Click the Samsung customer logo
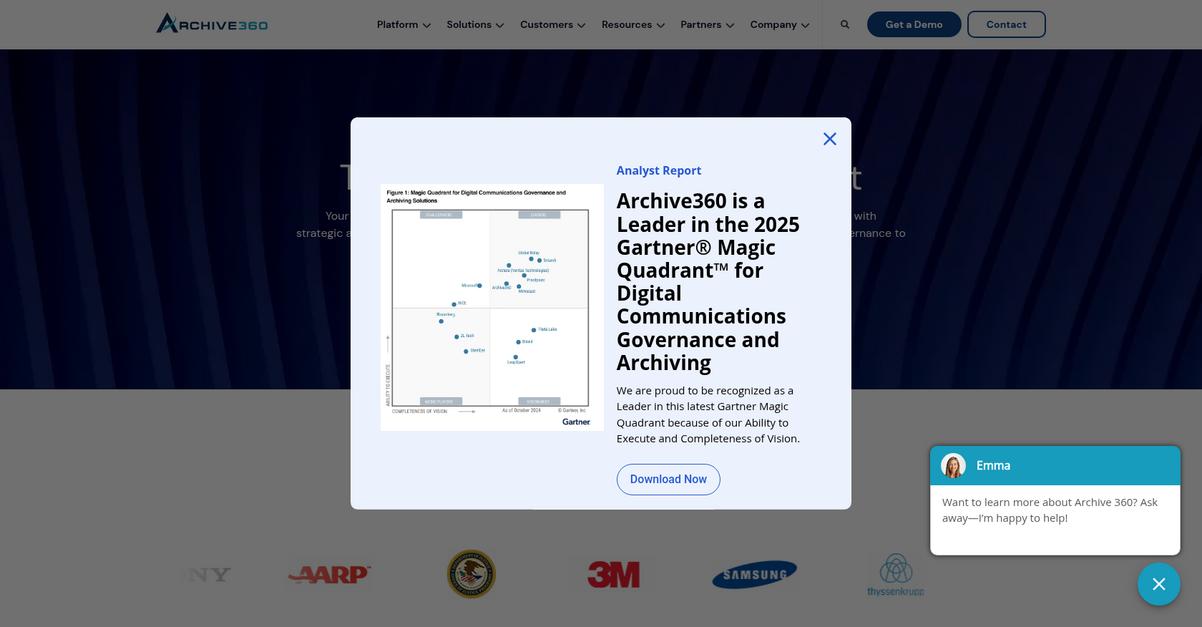1202x627 pixels. click(755, 574)
